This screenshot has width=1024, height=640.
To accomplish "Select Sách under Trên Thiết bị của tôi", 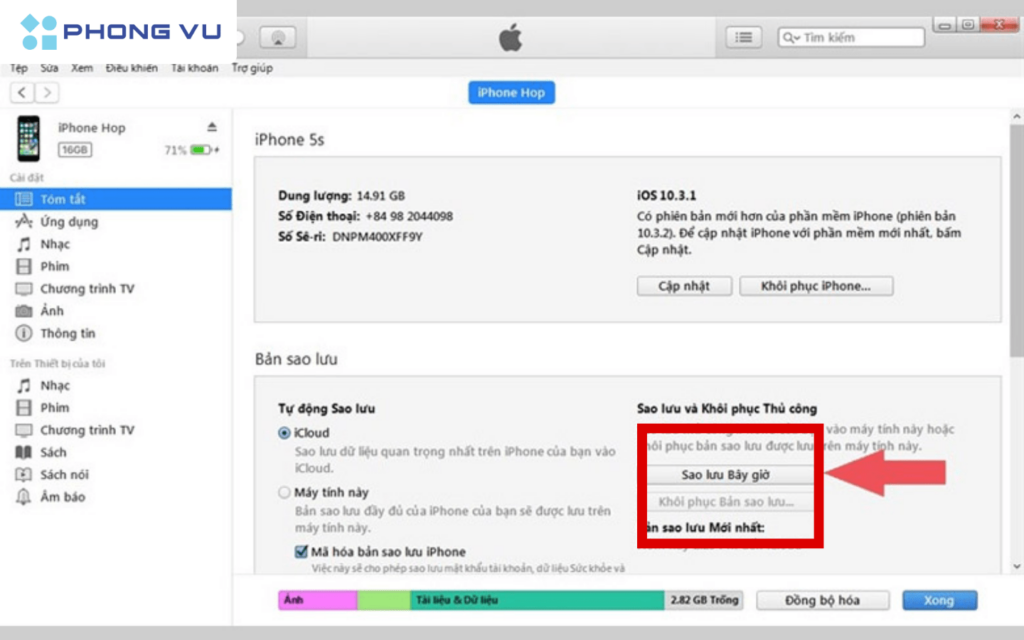I will pyautogui.click(x=53, y=452).
